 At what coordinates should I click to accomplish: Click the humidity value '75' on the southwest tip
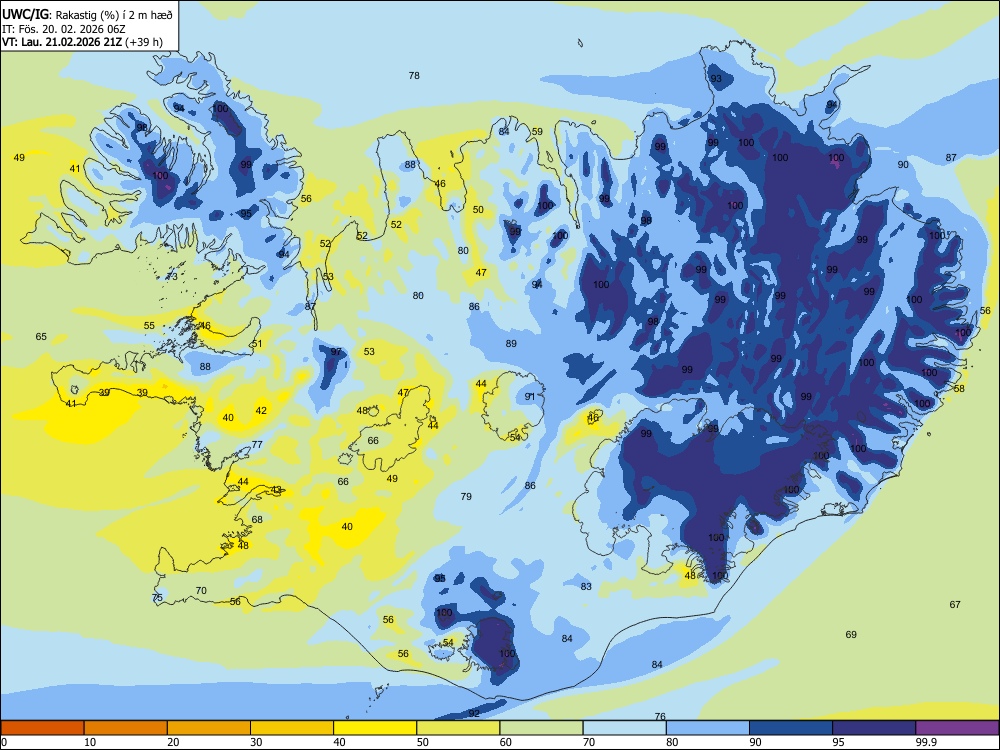157,598
